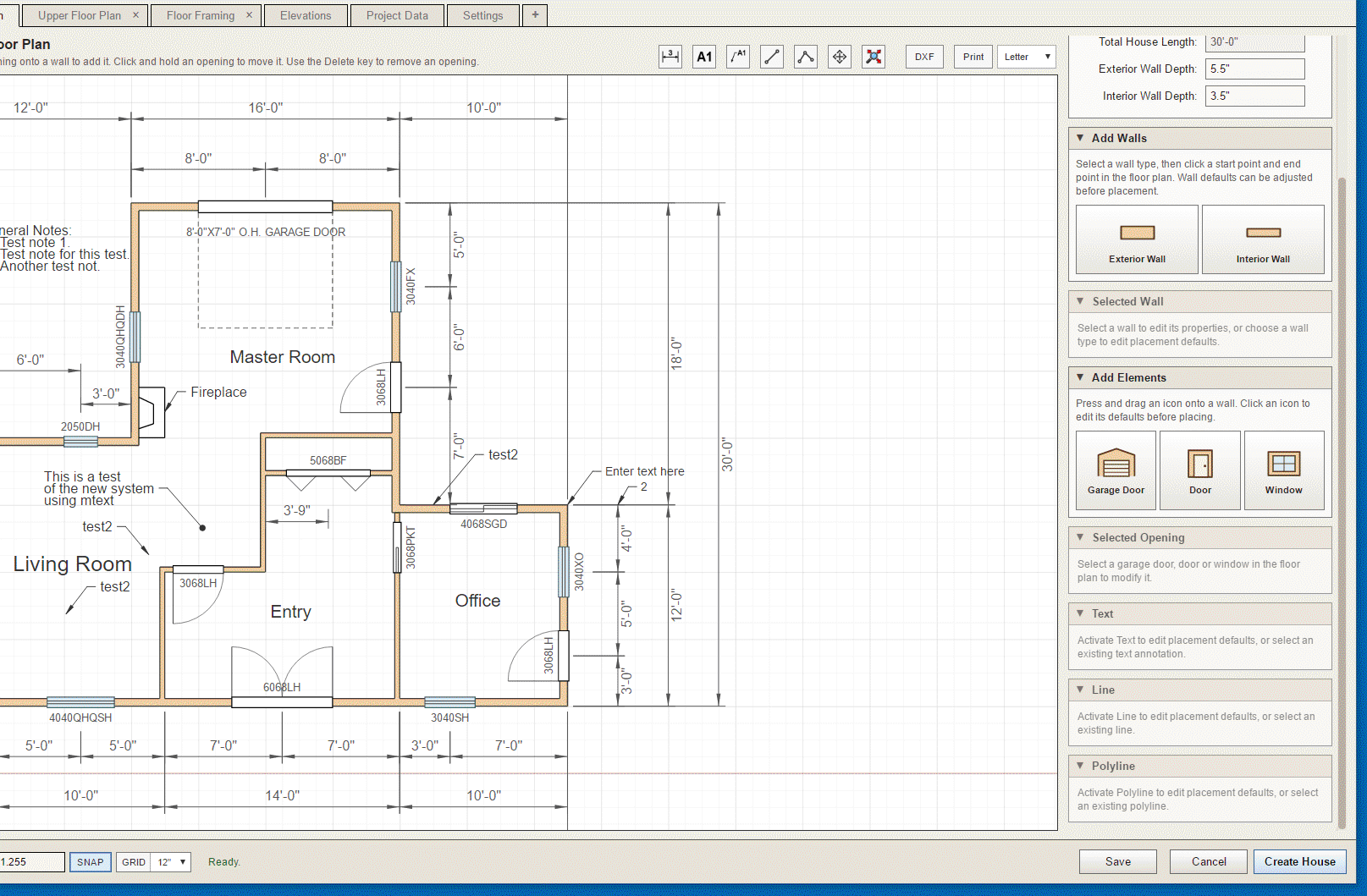Toggle the GRID option
This screenshot has width=1367, height=896.
134,862
